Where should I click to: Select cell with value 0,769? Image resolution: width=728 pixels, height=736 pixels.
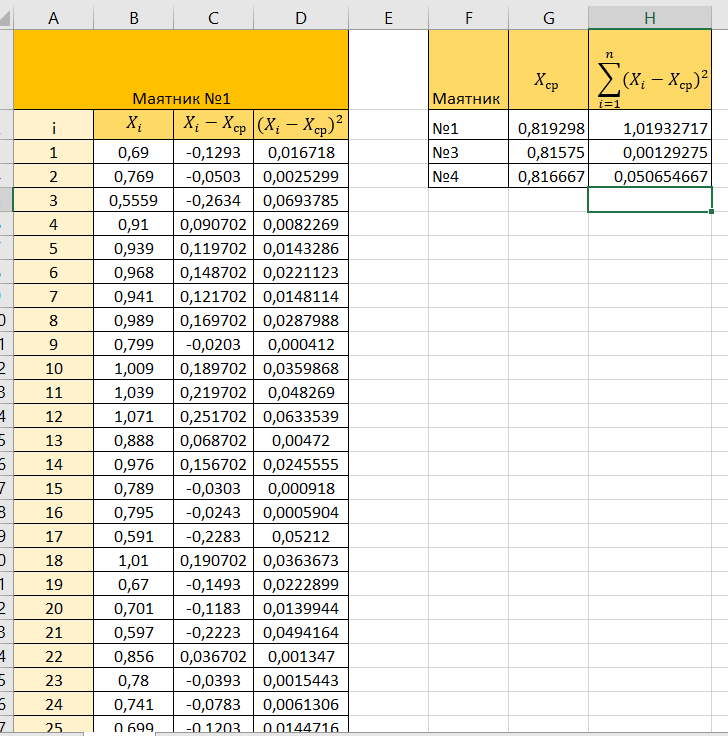pos(134,176)
